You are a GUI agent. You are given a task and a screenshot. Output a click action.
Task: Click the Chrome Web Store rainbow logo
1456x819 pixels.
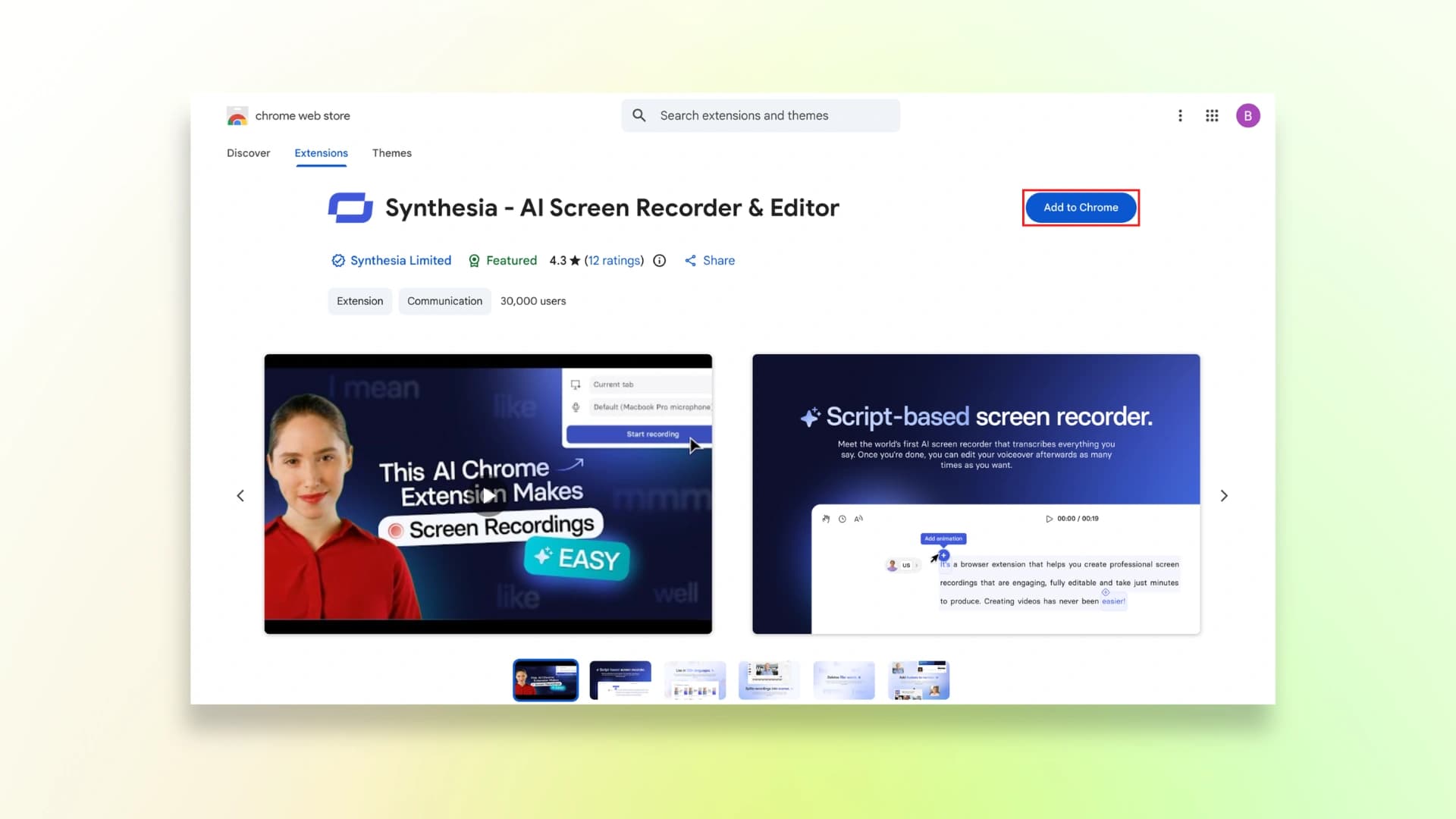pos(237,116)
